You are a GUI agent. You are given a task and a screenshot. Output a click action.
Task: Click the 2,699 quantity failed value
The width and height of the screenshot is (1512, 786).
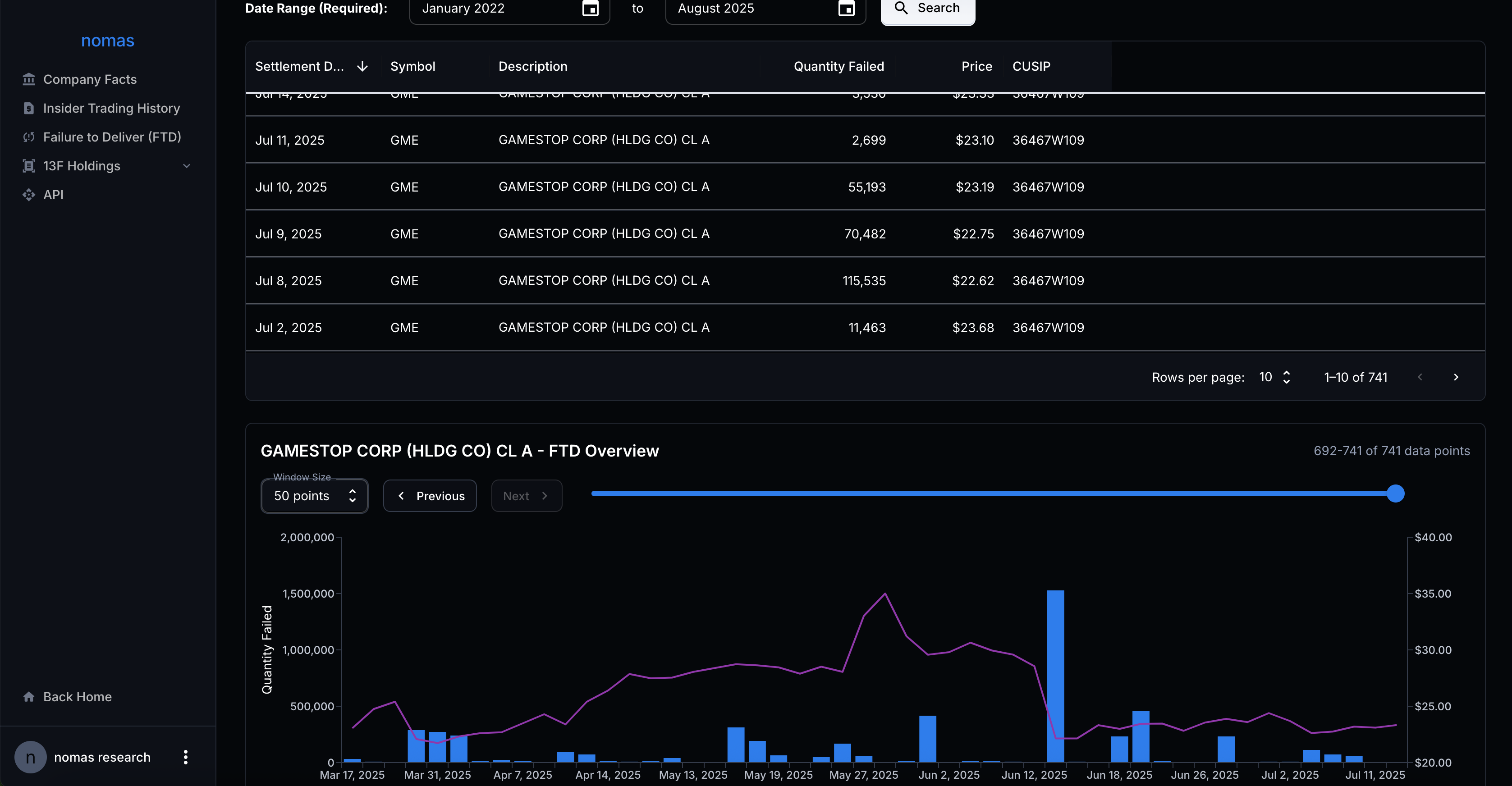(x=869, y=140)
